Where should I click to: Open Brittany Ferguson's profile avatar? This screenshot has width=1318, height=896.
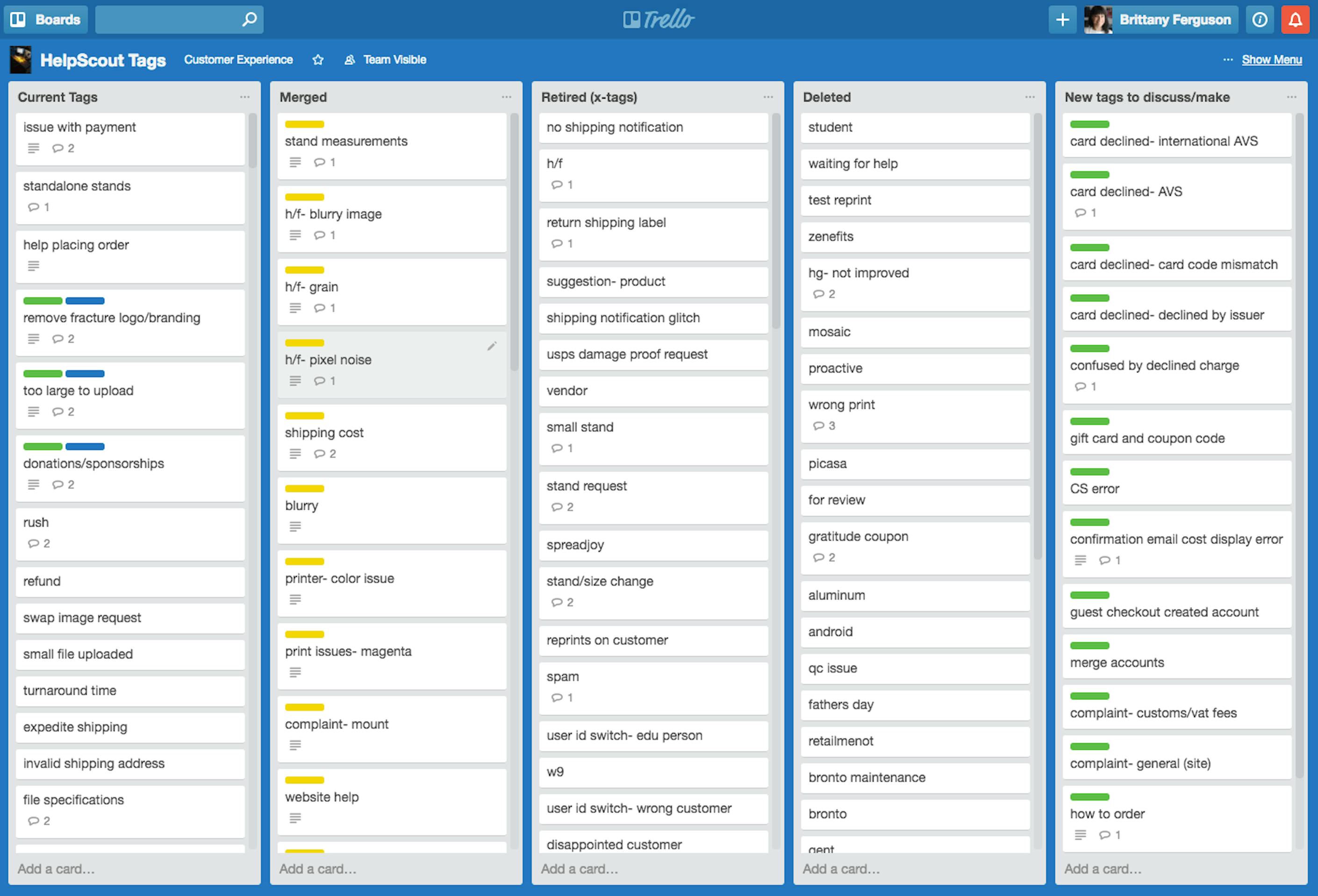pyautogui.click(x=1098, y=20)
